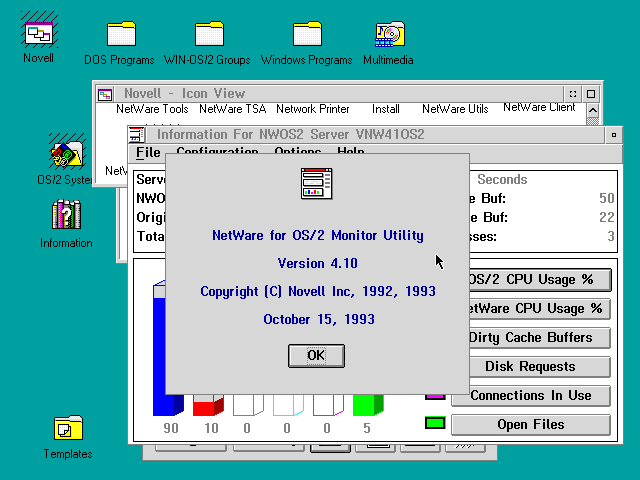Viewport: 640px width, 480px height.
Task: Open the OS/2 System icon
Action: point(67,154)
